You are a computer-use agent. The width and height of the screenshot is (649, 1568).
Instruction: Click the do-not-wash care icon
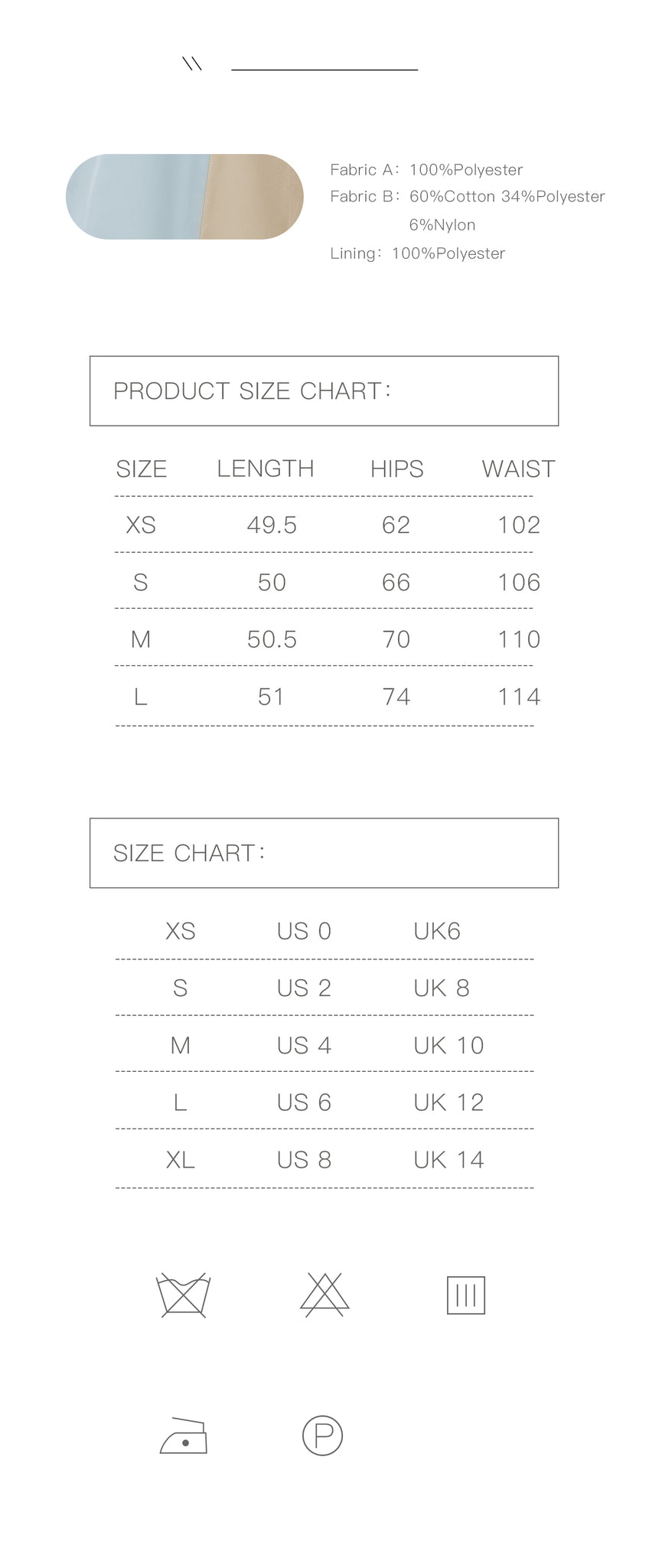[183, 1295]
